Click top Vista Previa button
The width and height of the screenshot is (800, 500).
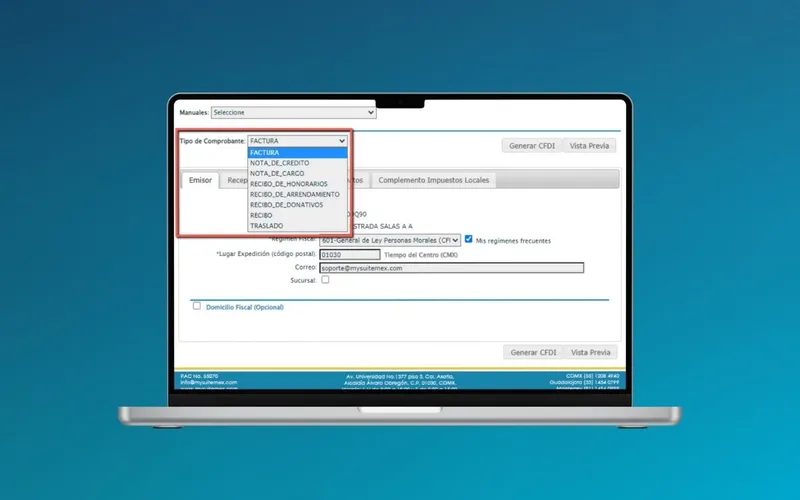(589, 145)
